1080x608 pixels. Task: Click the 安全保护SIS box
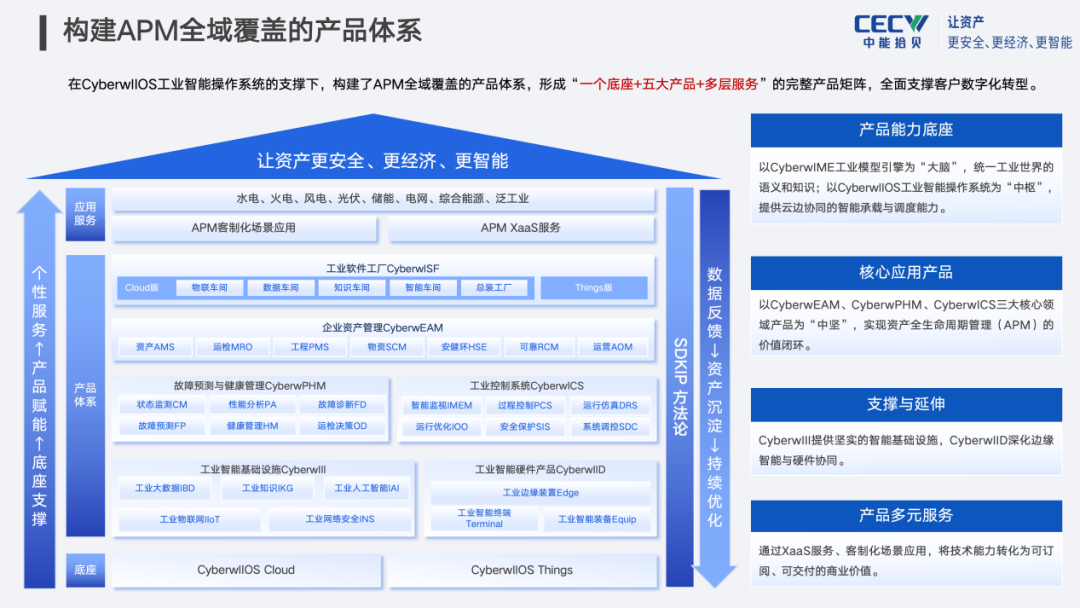point(525,427)
